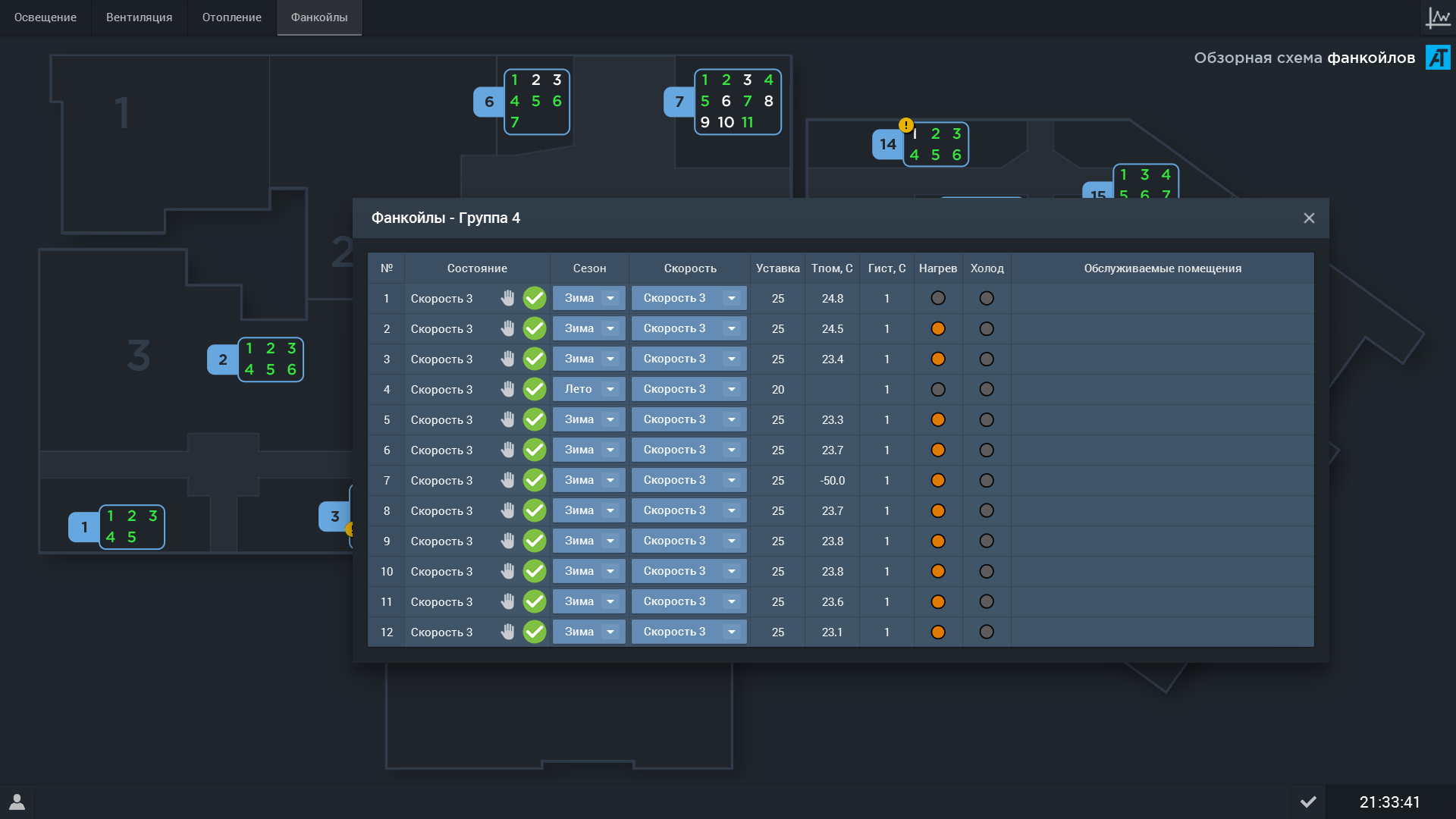Select the Фанкойлы tab
The image size is (1456, 819).
click(x=319, y=17)
